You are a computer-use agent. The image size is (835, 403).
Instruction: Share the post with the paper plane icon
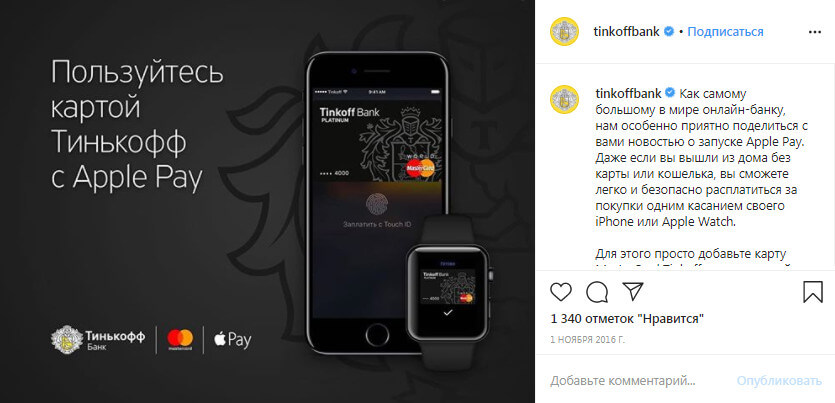click(x=633, y=291)
